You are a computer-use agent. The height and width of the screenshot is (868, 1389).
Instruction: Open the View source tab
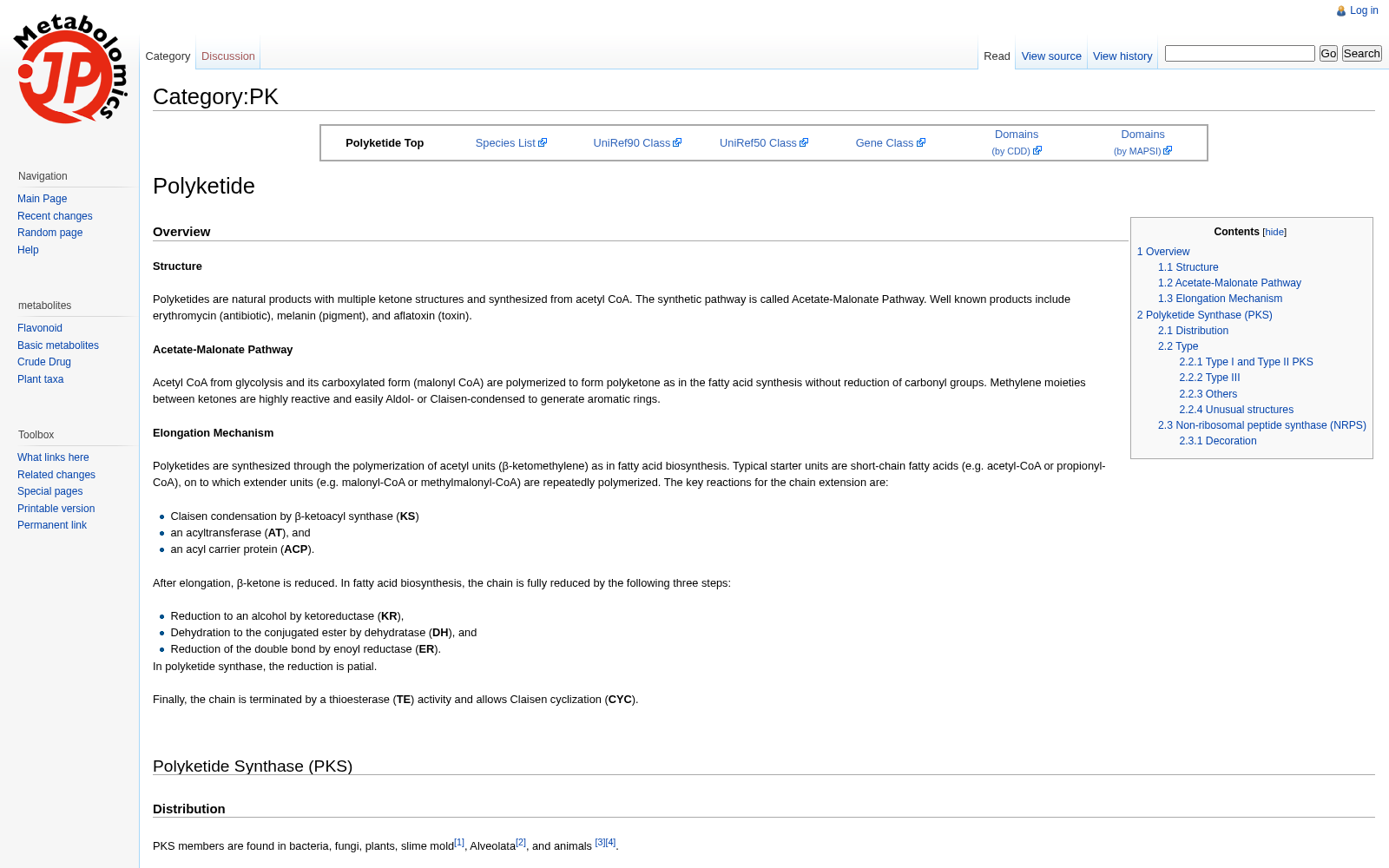[1051, 56]
